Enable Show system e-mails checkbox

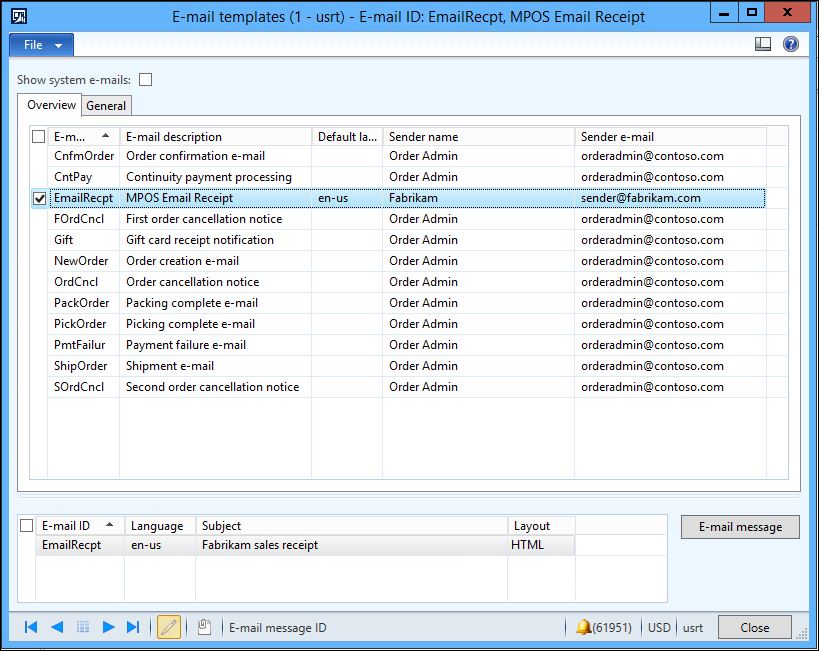coord(146,80)
